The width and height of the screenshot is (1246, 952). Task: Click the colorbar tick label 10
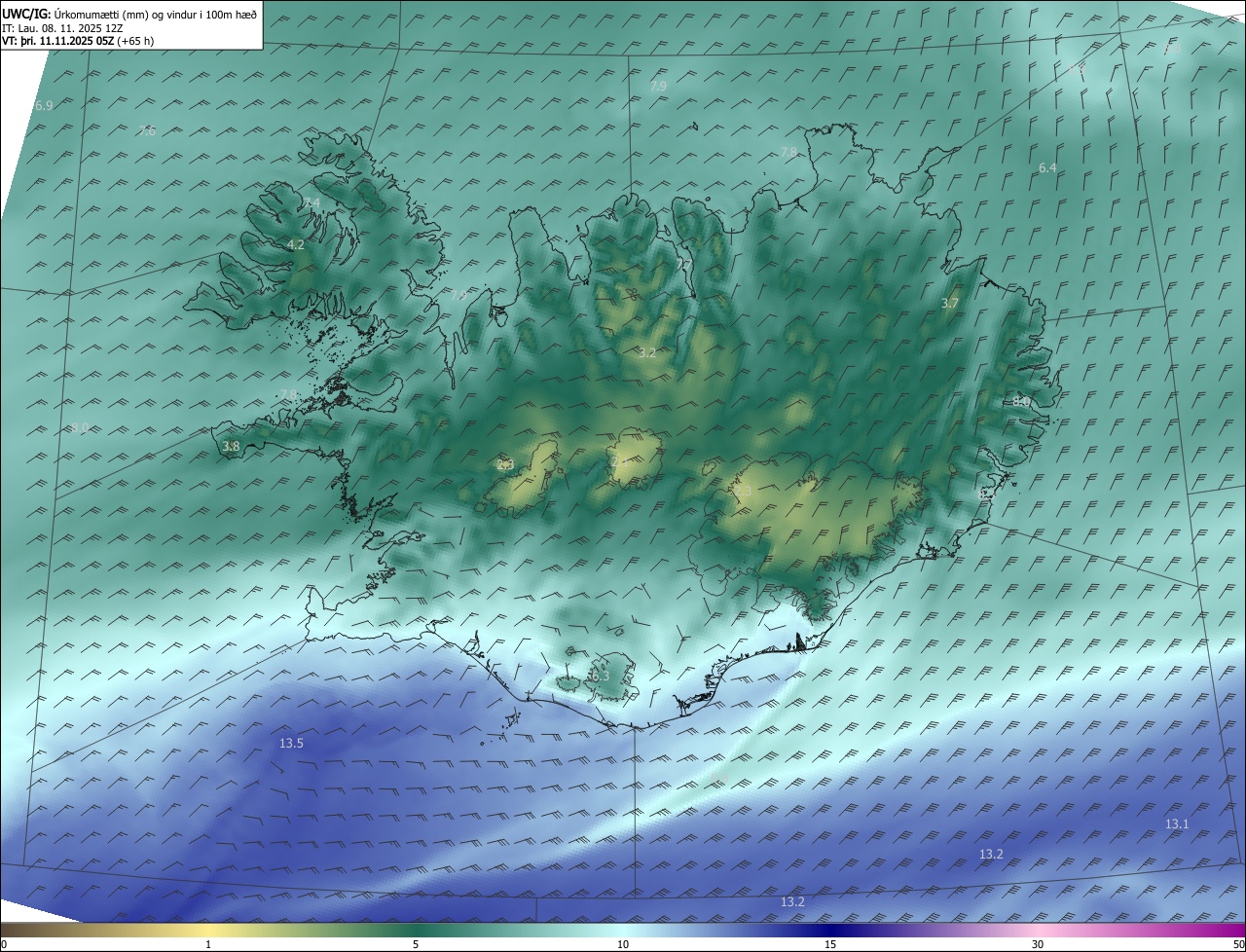pyautogui.click(x=623, y=944)
